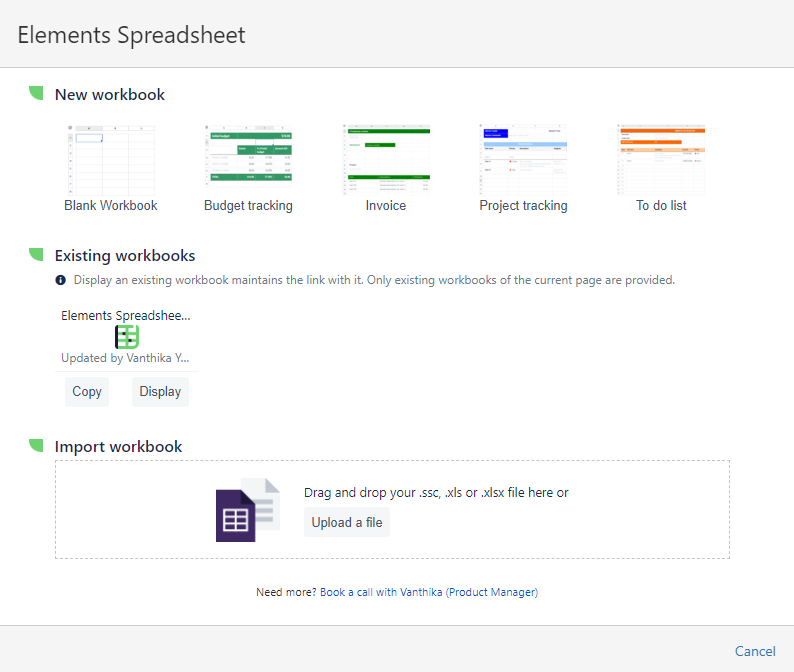The height and width of the screenshot is (672, 794).
Task: Click the existing spreadsheet green grid icon
Action: pyautogui.click(x=127, y=337)
